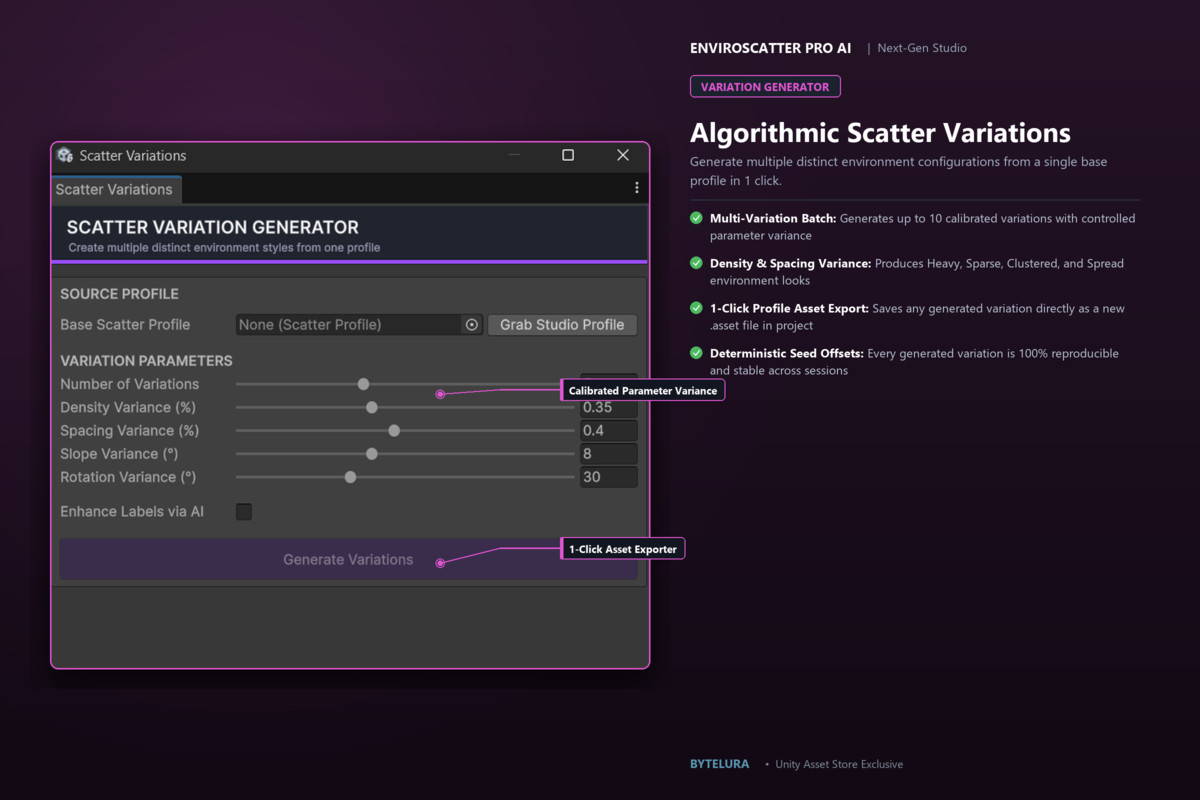1200x800 pixels.
Task: Click the VARIATION GENERATOR badge
Action: 765,87
